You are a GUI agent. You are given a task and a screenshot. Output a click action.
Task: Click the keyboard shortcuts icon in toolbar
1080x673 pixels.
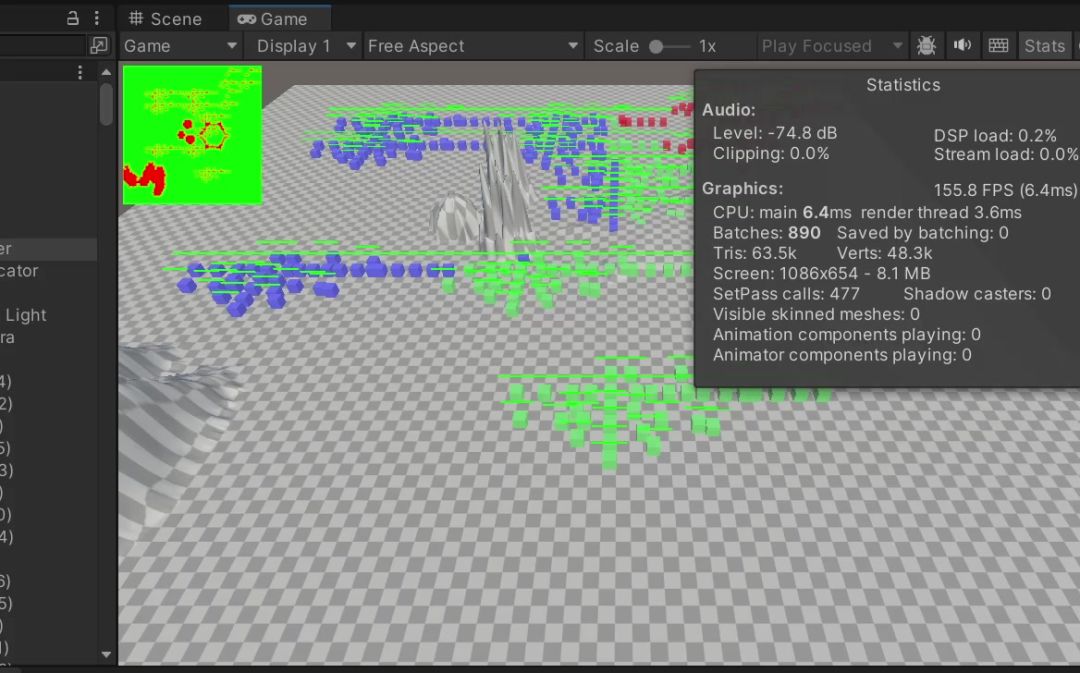click(x=997, y=46)
